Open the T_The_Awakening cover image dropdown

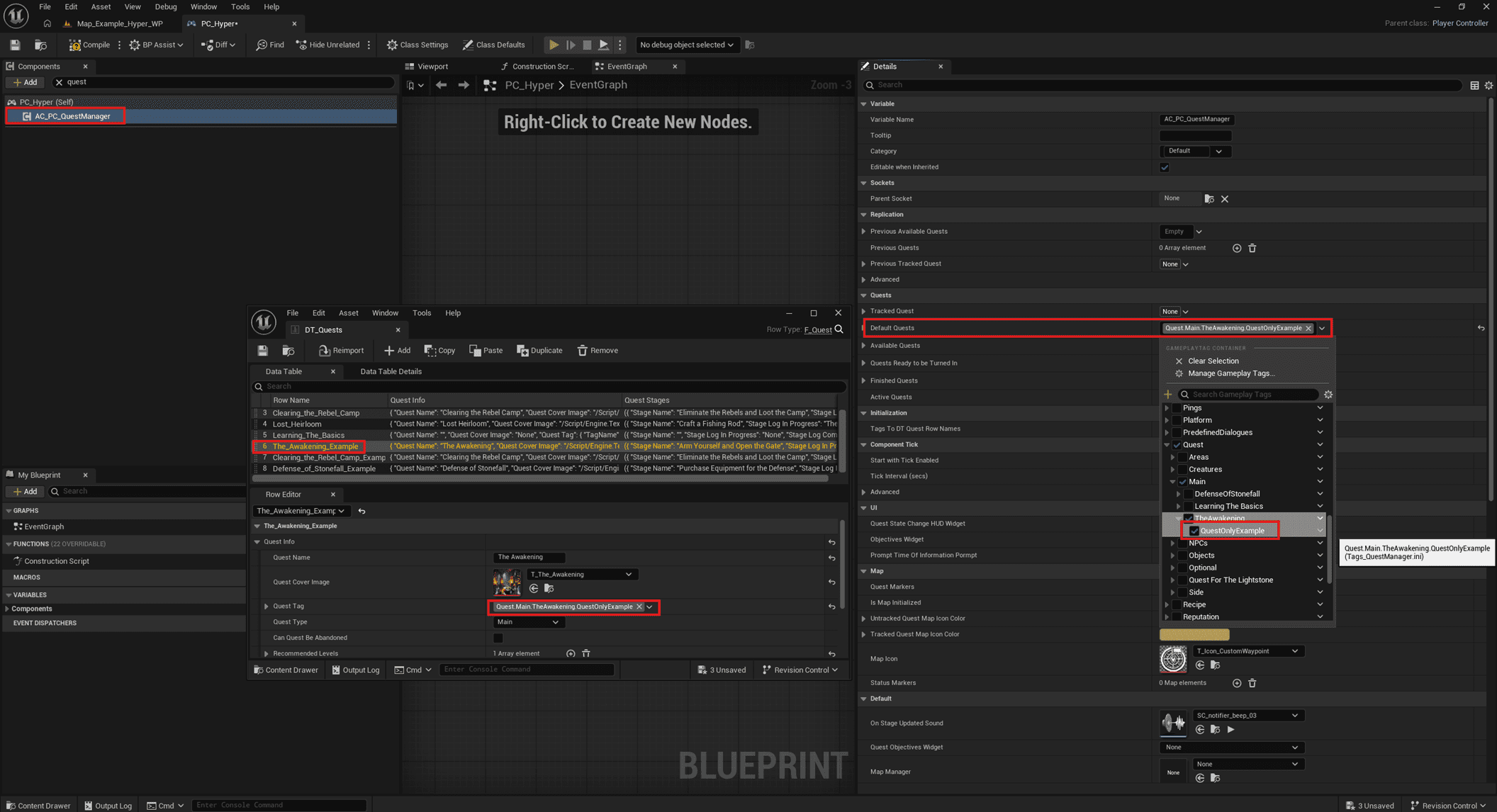(x=581, y=575)
